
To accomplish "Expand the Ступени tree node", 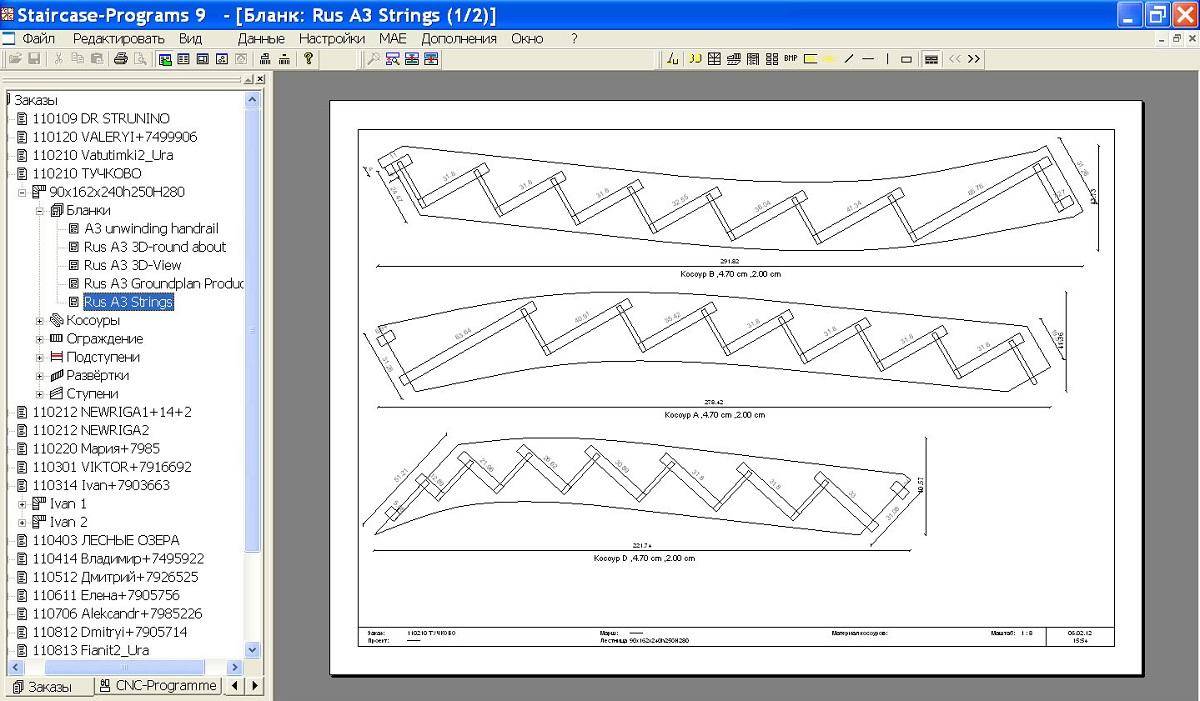I will click(x=41, y=394).
